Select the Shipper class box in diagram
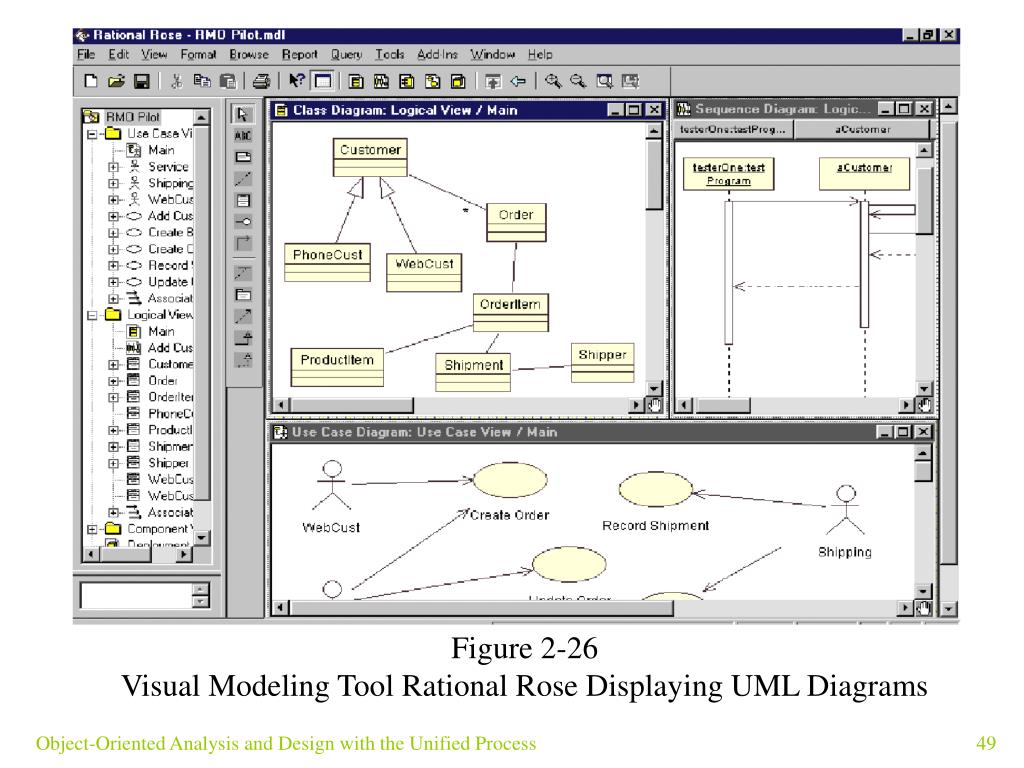Screen dimensions: 1024x768 602,362
